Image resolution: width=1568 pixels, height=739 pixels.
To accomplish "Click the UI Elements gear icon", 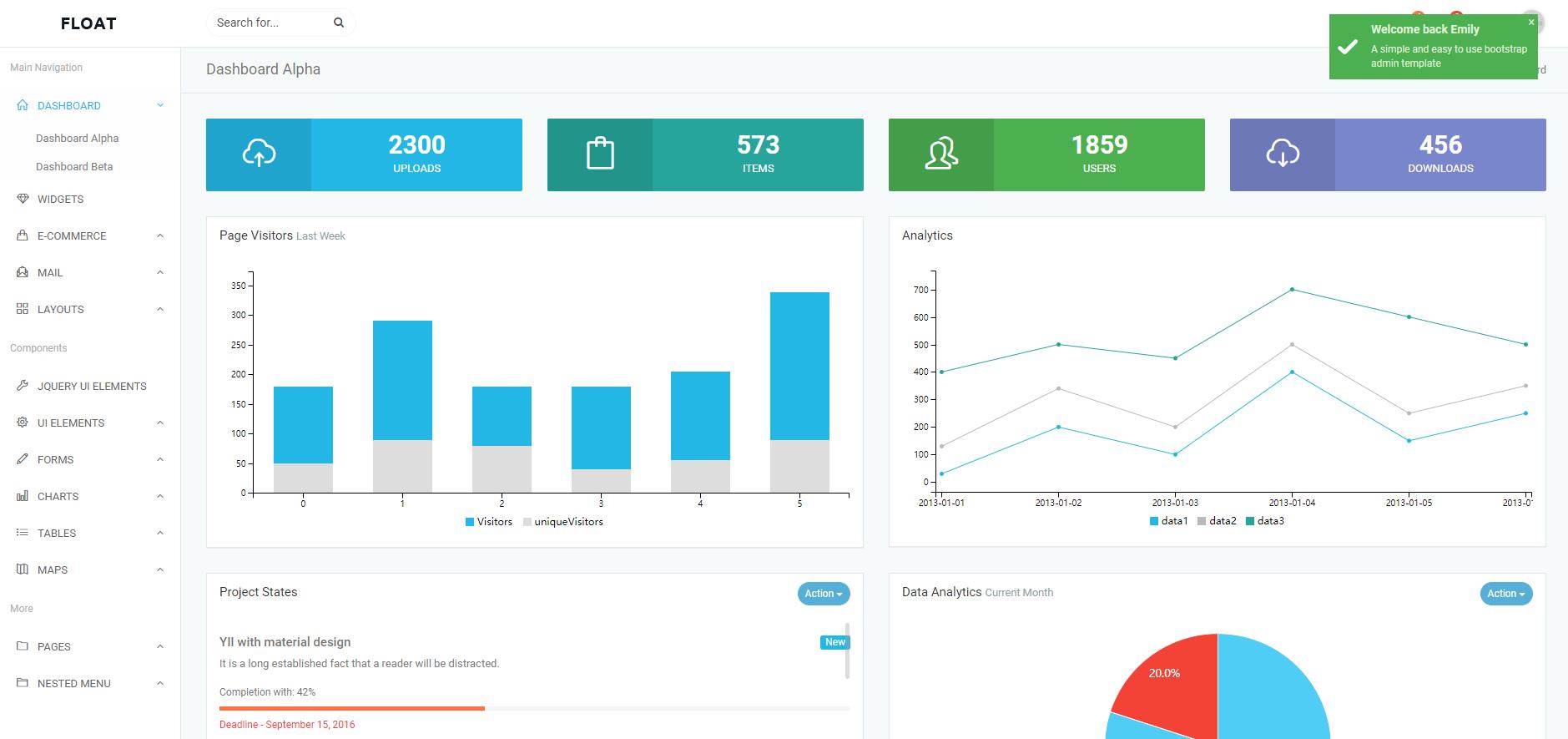I will click(x=23, y=423).
